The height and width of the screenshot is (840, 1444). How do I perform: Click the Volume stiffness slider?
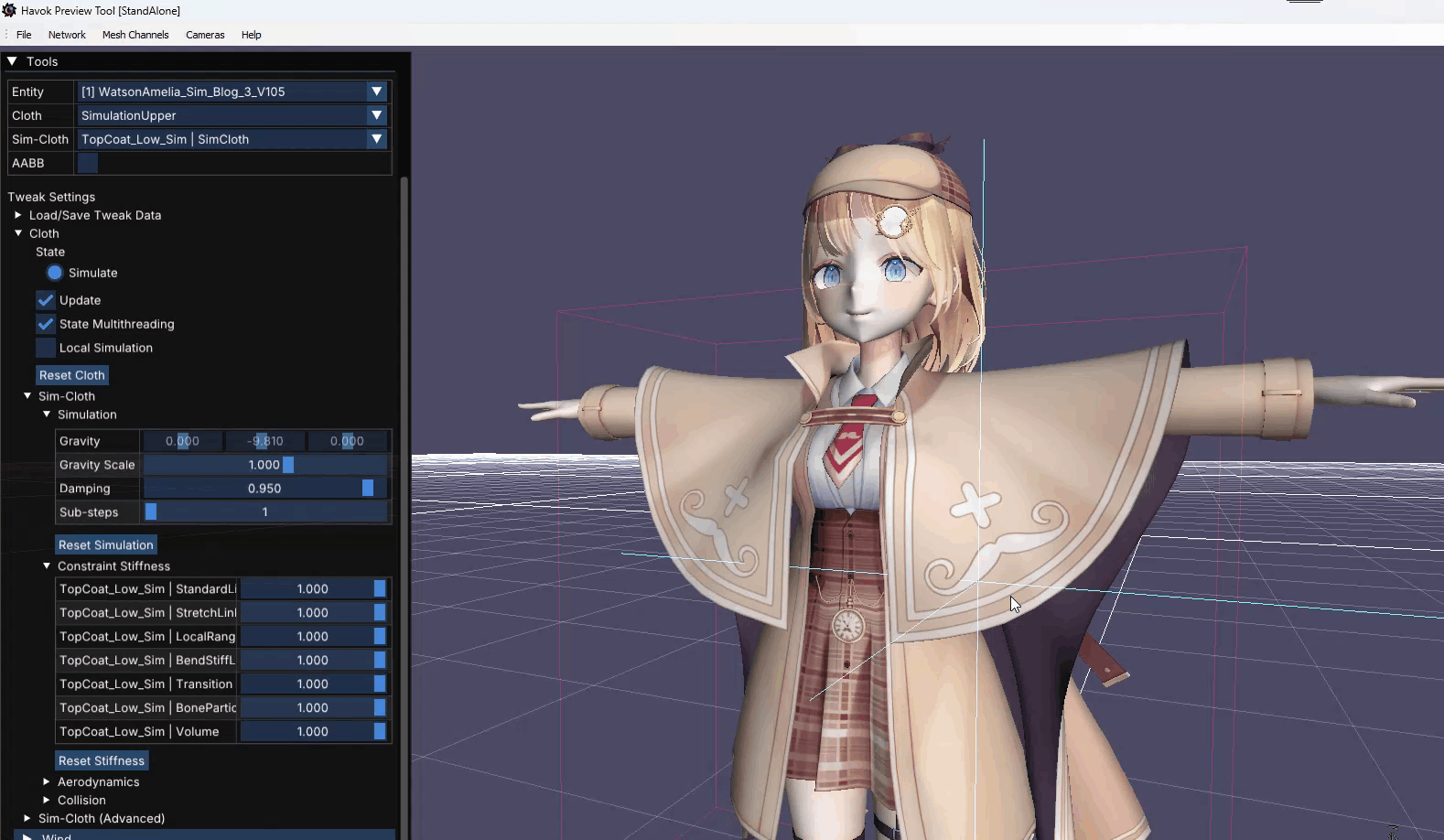[x=313, y=732]
